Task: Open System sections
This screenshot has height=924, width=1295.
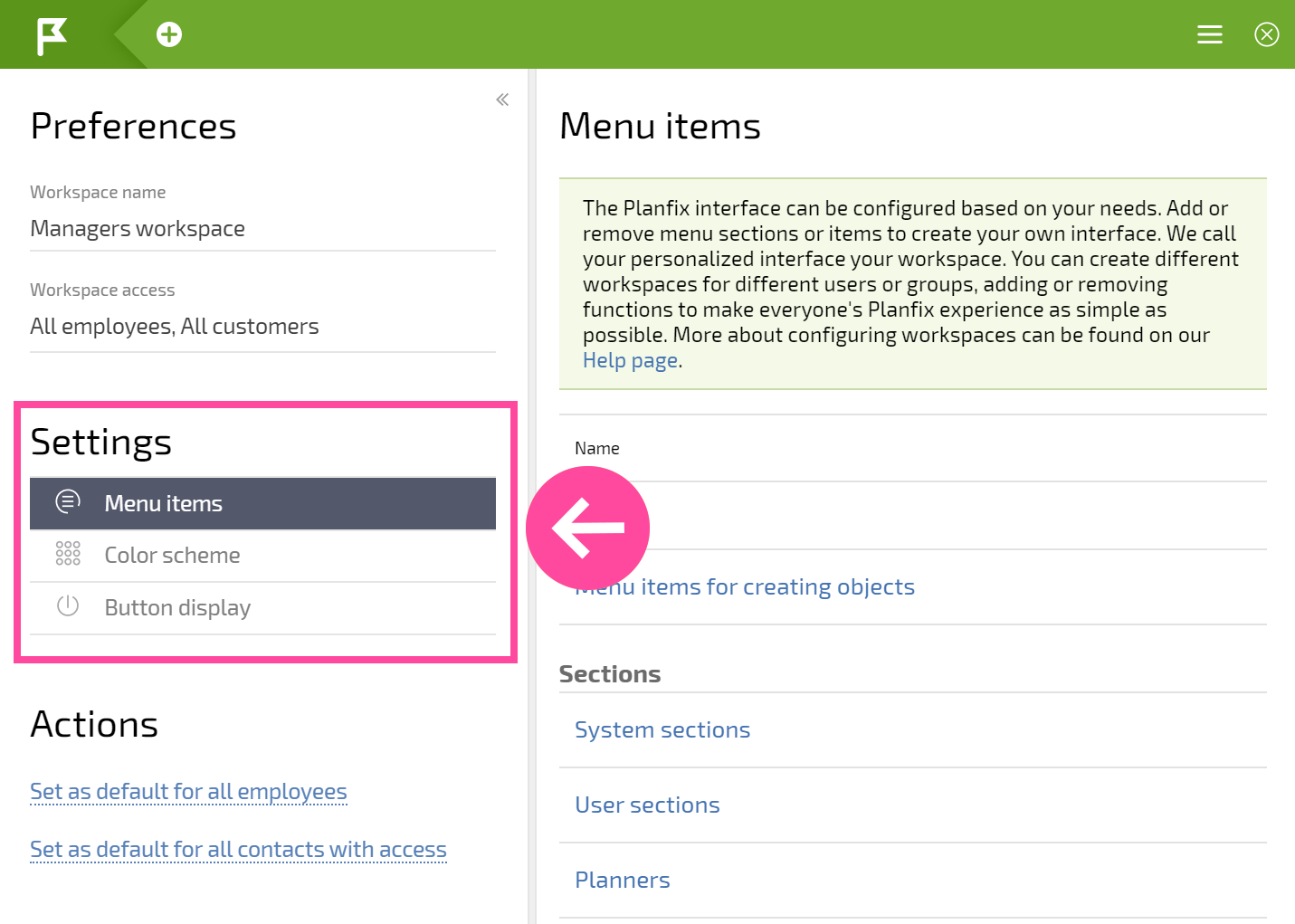Action: point(662,730)
